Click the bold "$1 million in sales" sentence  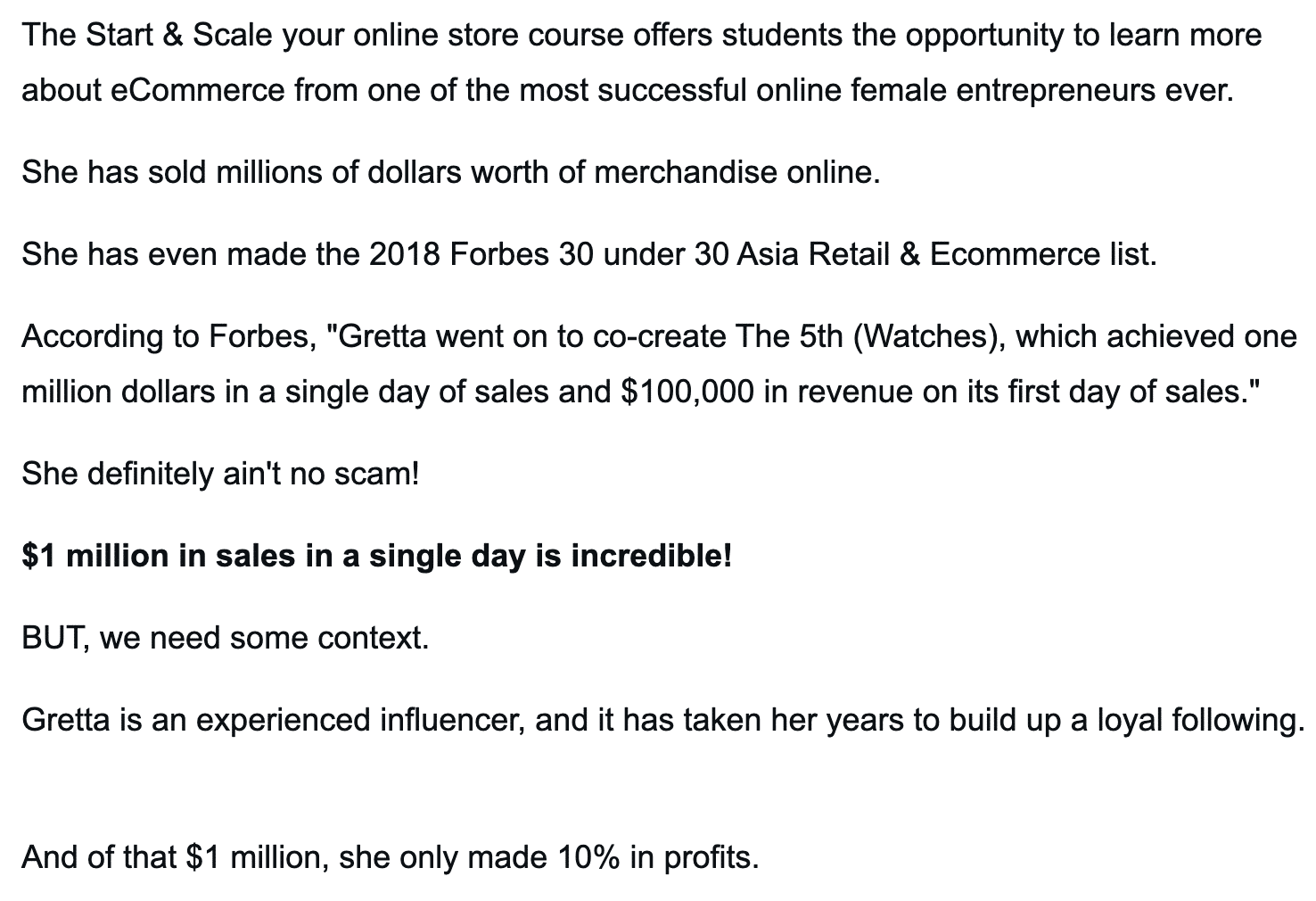(x=376, y=557)
